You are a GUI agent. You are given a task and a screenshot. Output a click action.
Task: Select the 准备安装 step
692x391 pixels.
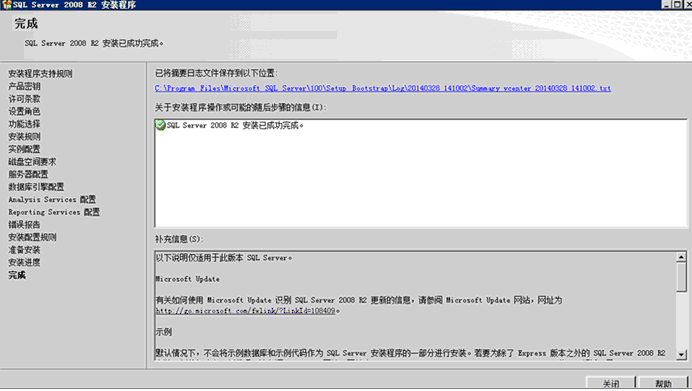(x=24, y=250)
